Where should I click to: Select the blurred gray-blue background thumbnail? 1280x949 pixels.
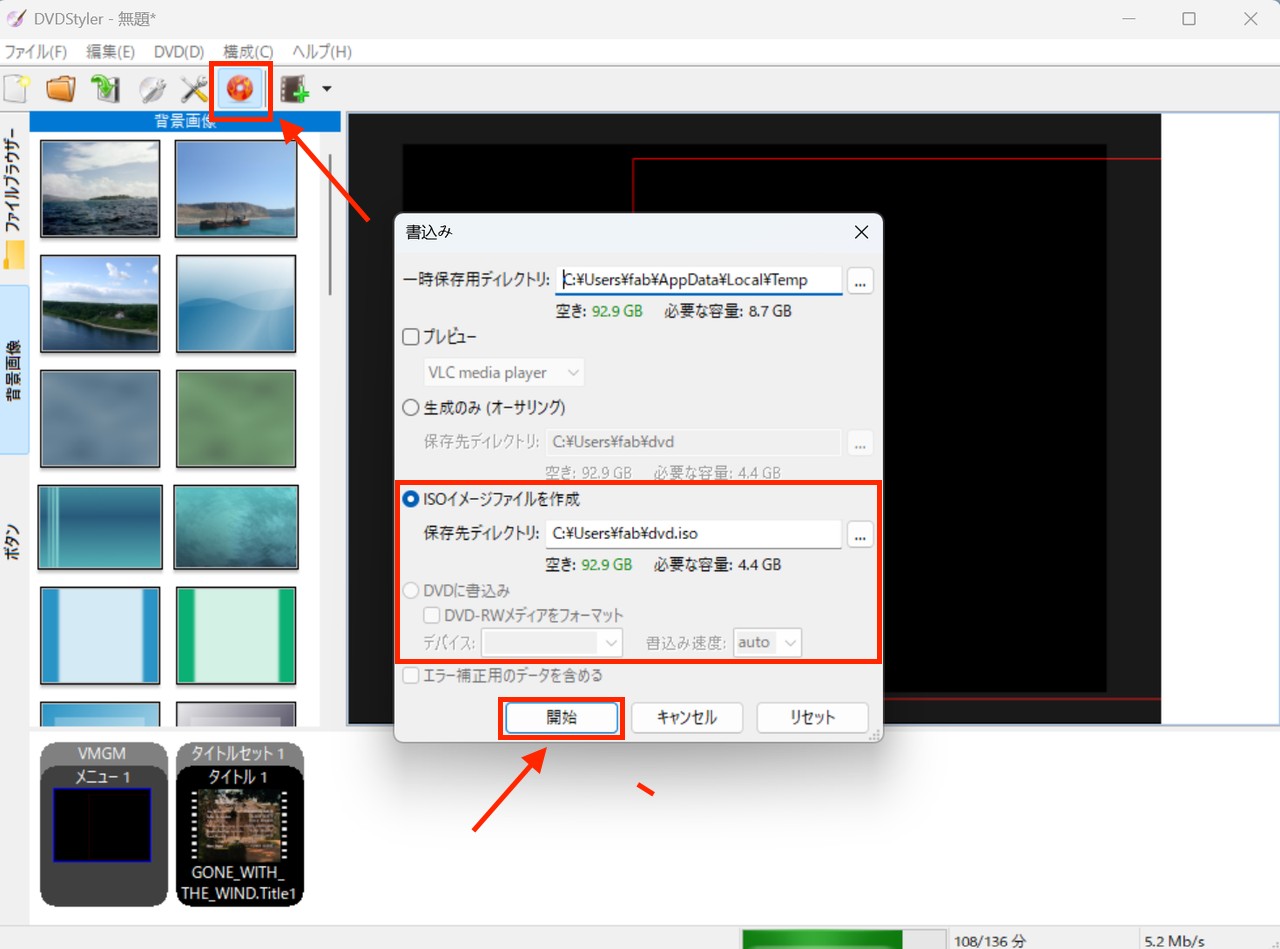click(100, 418)
